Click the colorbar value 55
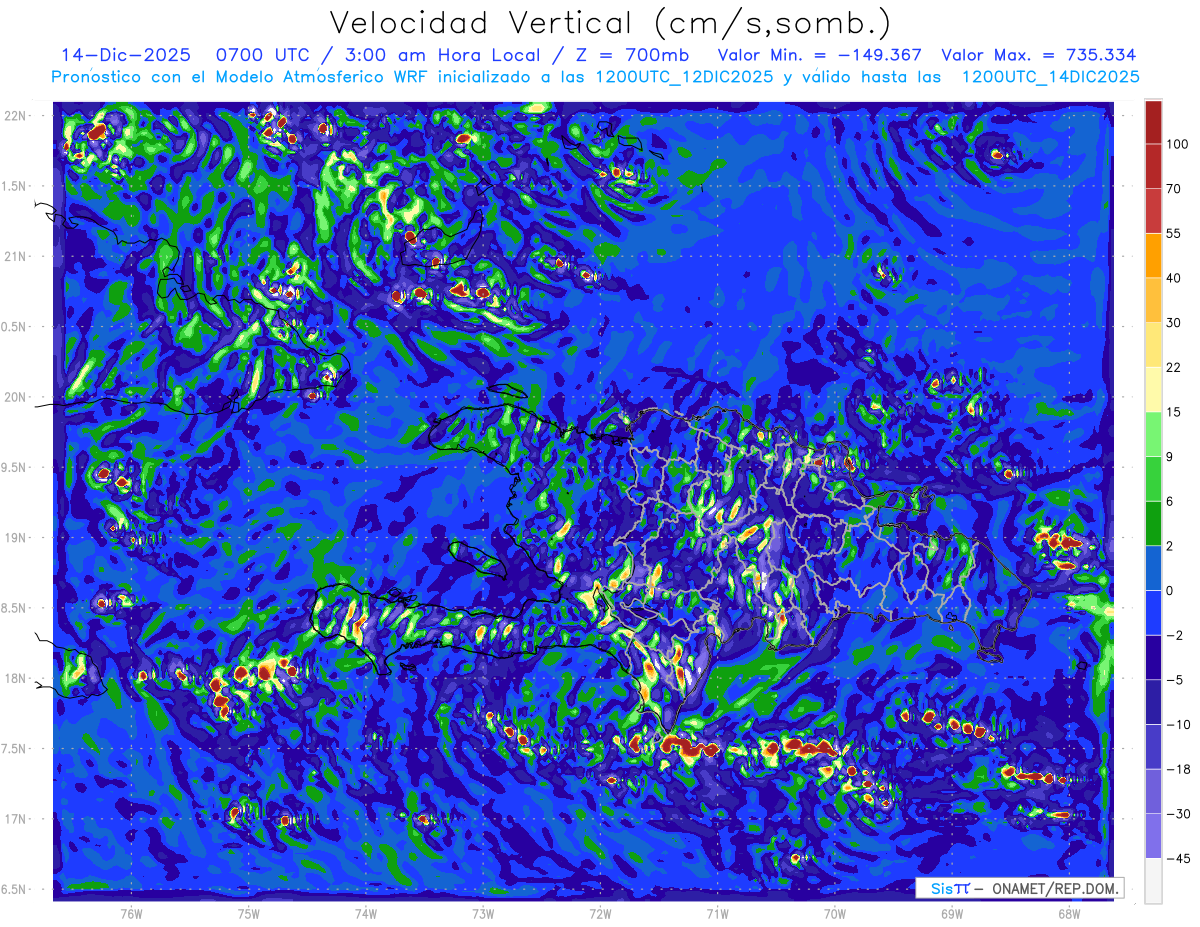Viewport: 1200px width, 927px height. [1174, 234]
